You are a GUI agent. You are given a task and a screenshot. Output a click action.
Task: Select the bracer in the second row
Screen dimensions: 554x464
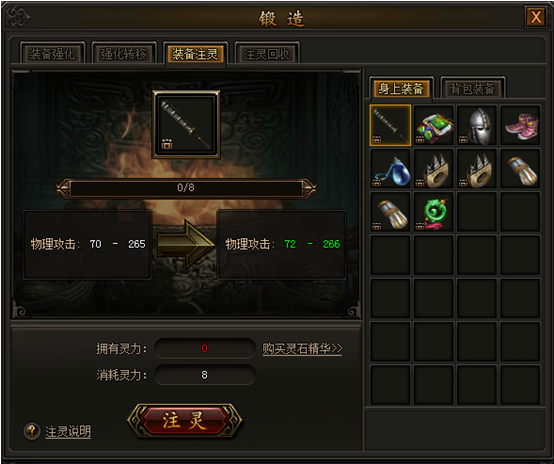(520, 169)
